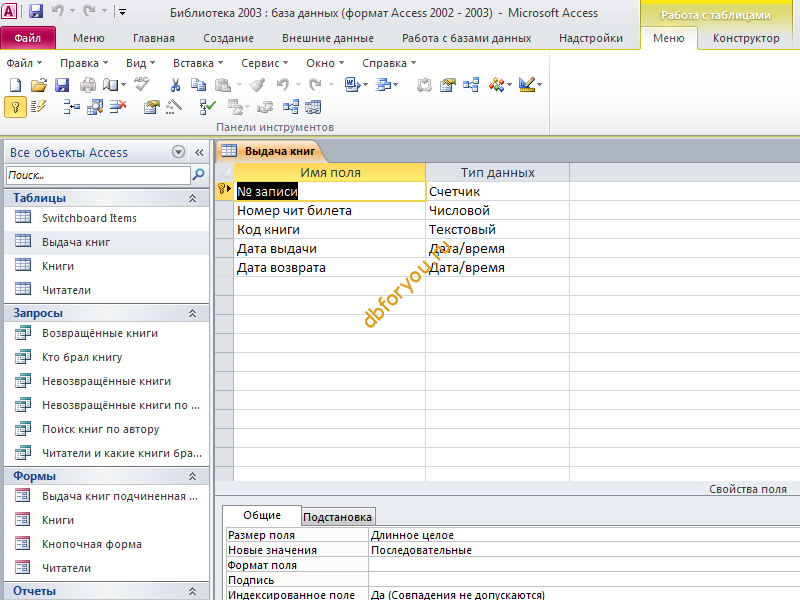800x600 pixels.
Task: Click the search magnifier in navigation pane
Action: (x=198, y=175)
